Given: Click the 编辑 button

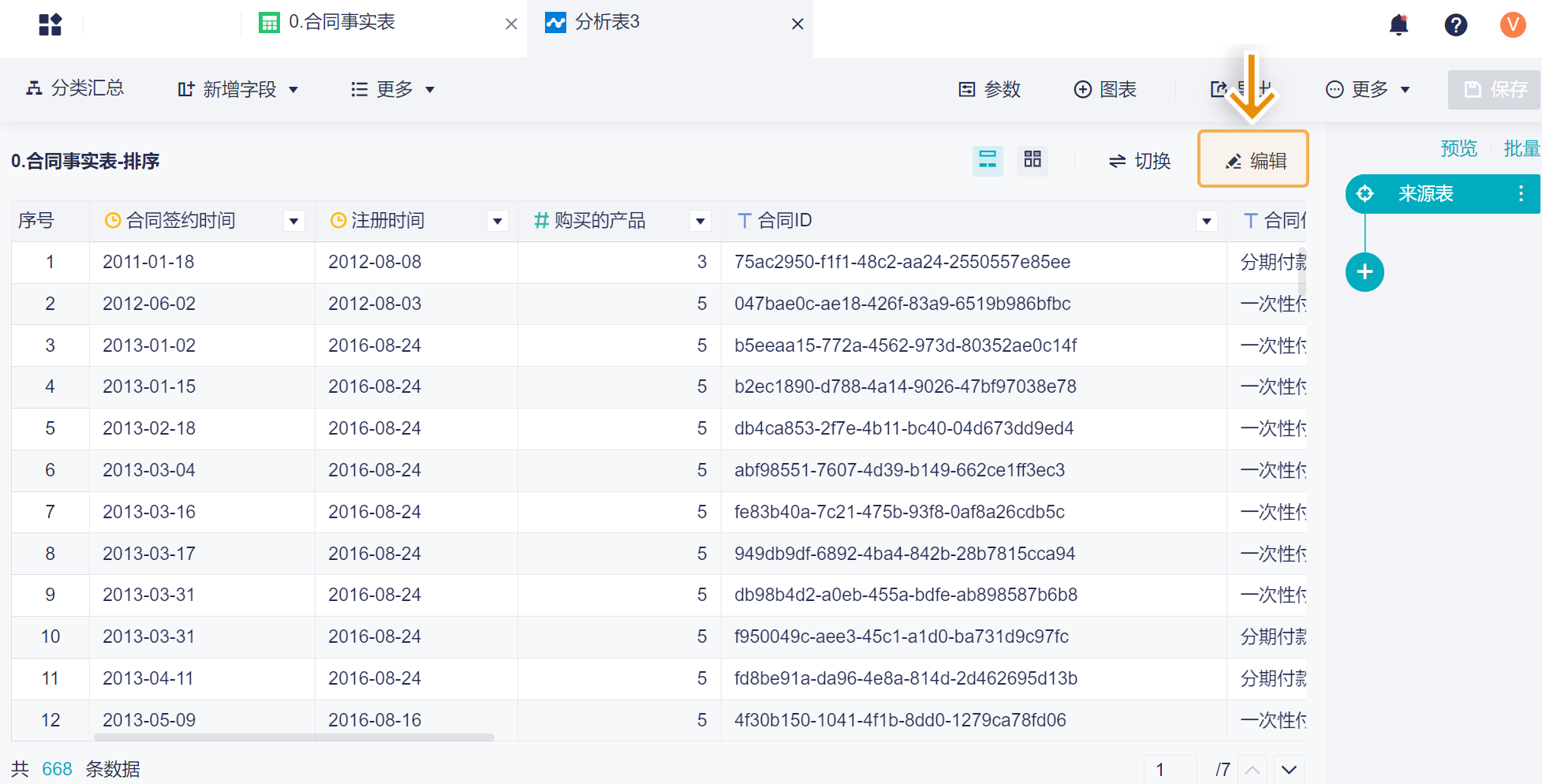Looking at the screenshot, I should [1253, 159].
